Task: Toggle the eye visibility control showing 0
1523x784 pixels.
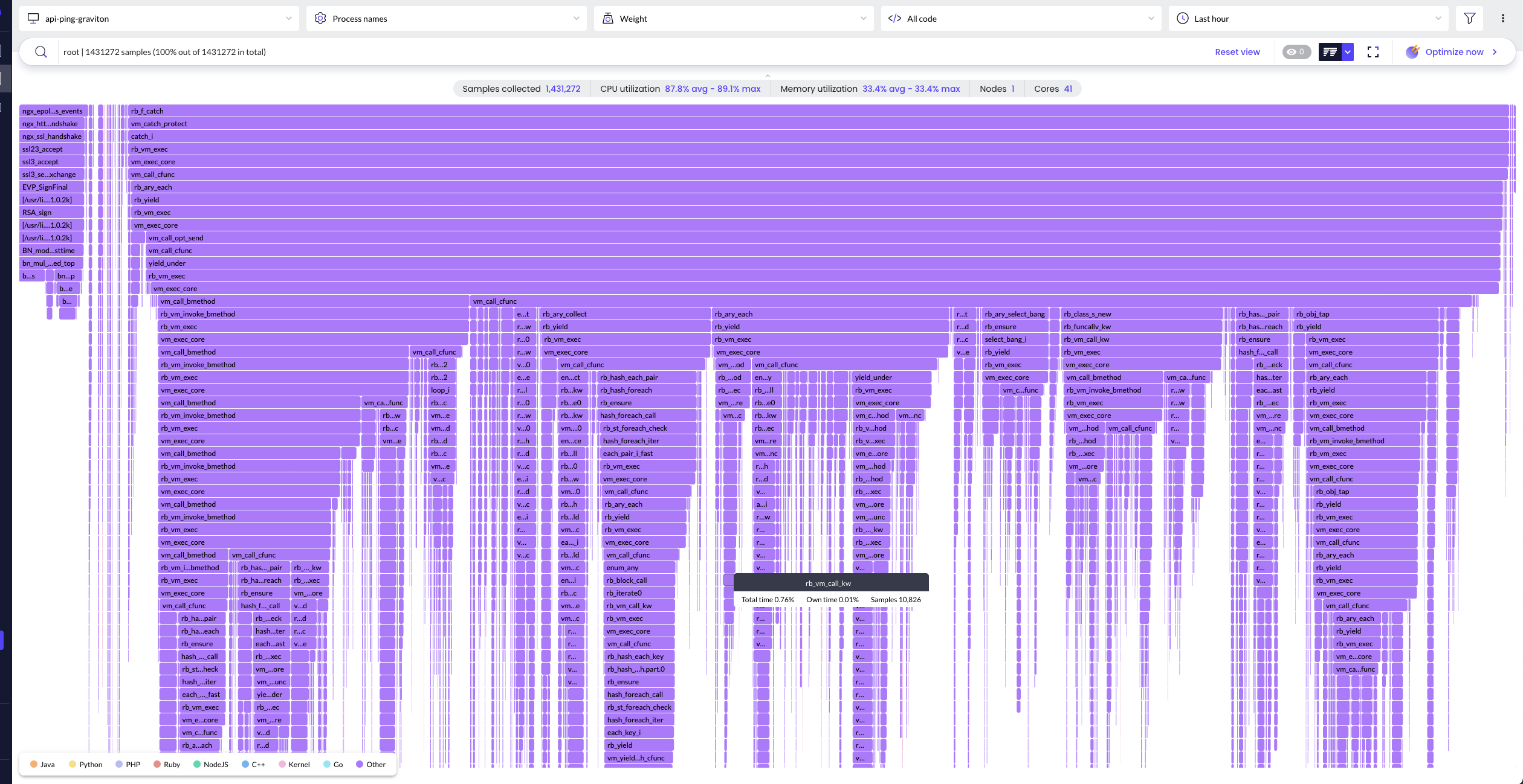Action: click(x=1295, y=52)
